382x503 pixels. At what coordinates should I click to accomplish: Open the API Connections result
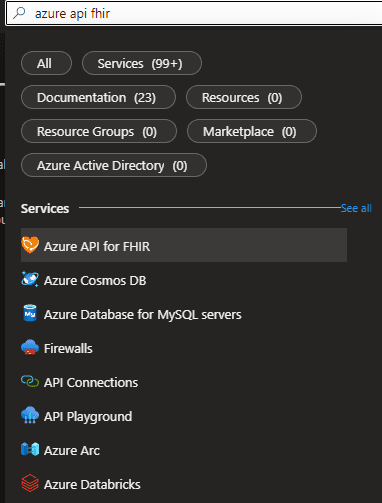pyautogui.click(x=184, y=382)
